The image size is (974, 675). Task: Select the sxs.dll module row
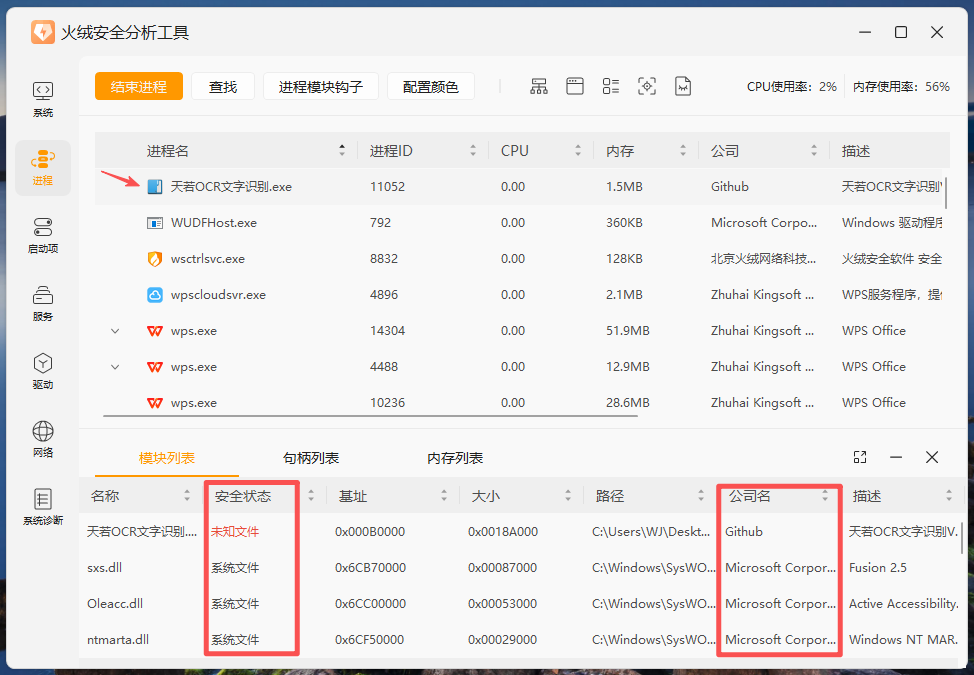pos(522,568)
